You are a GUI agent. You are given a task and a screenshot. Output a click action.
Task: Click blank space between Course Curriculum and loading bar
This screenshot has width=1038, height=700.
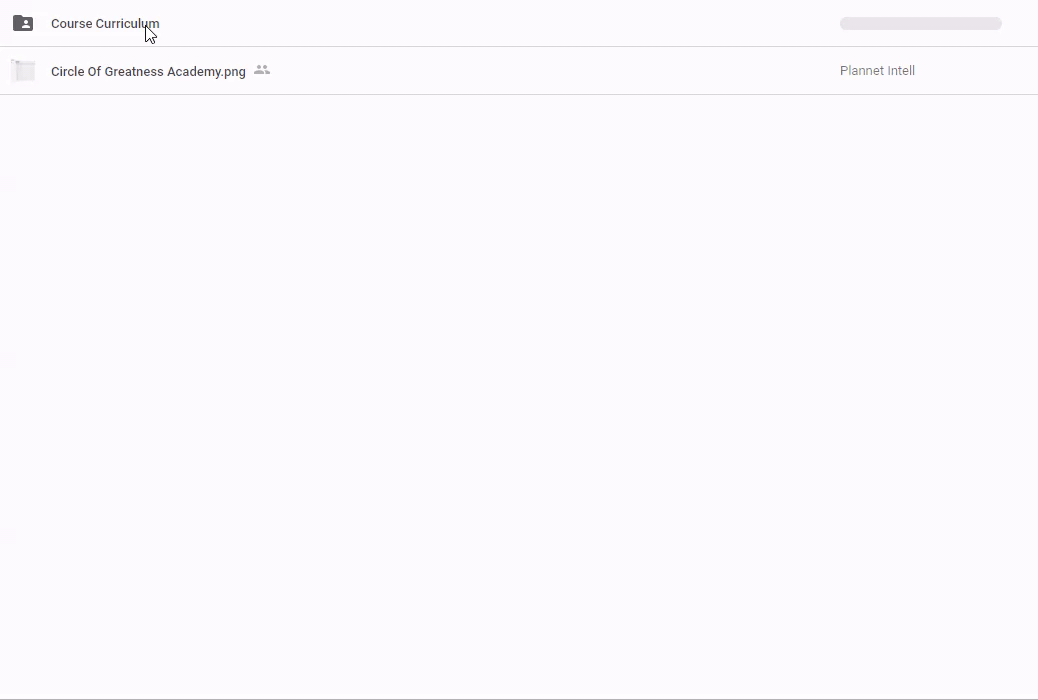click(500, 24)
